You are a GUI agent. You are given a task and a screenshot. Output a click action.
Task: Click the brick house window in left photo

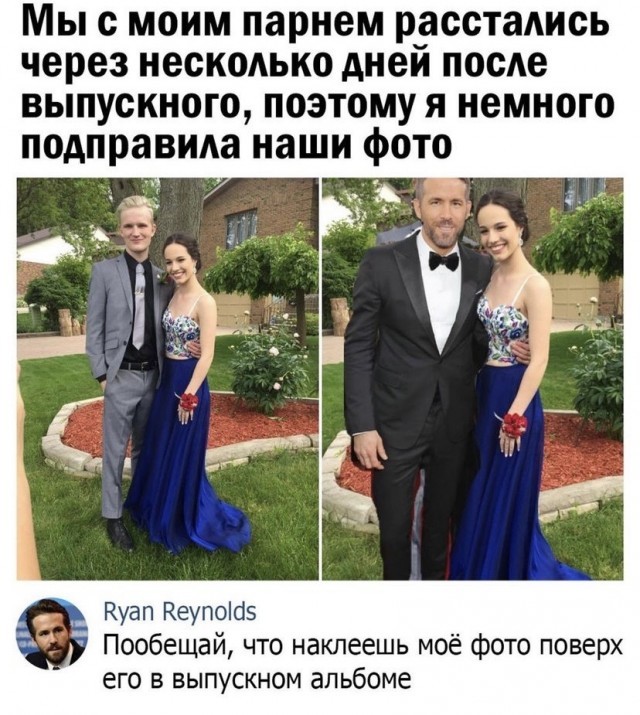pos(242,229)
